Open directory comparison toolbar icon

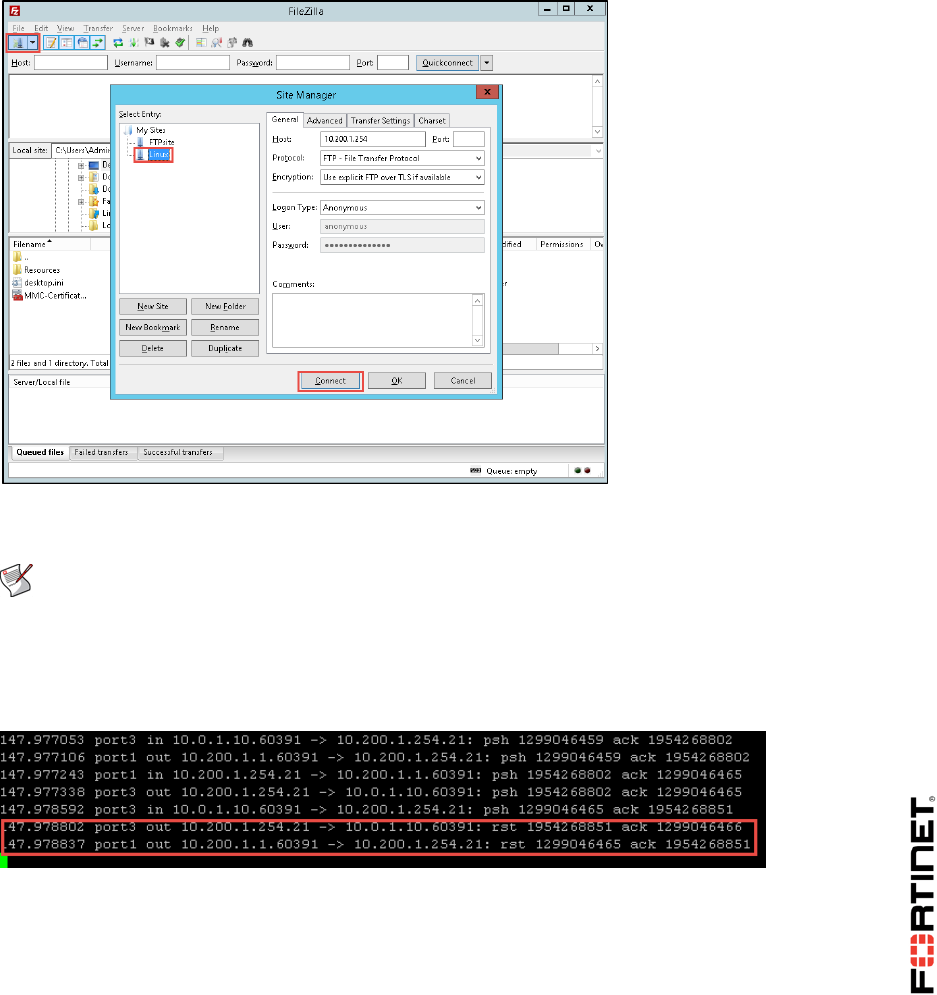point(217,43)
